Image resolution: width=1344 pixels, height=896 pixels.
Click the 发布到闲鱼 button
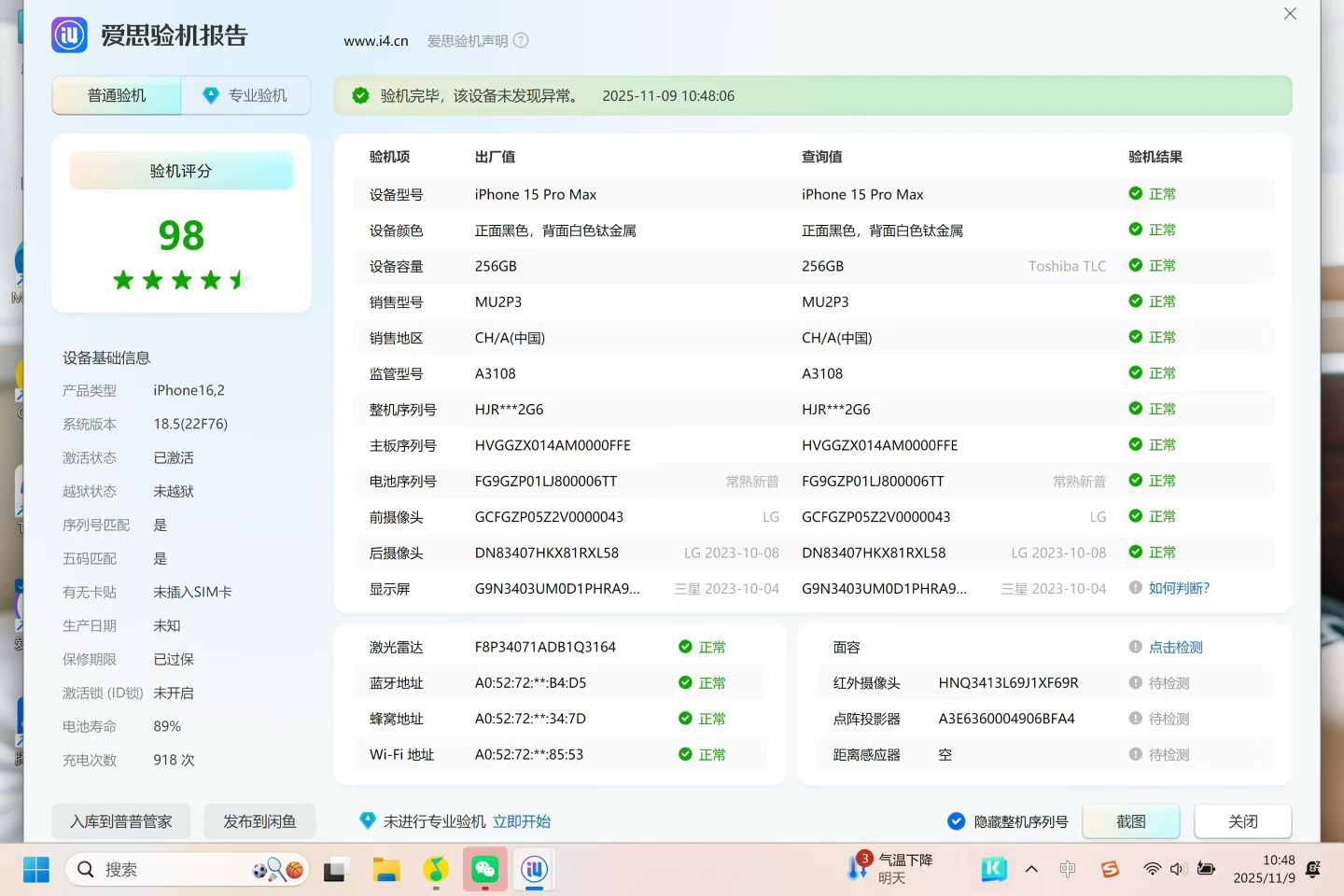[259, 821]
